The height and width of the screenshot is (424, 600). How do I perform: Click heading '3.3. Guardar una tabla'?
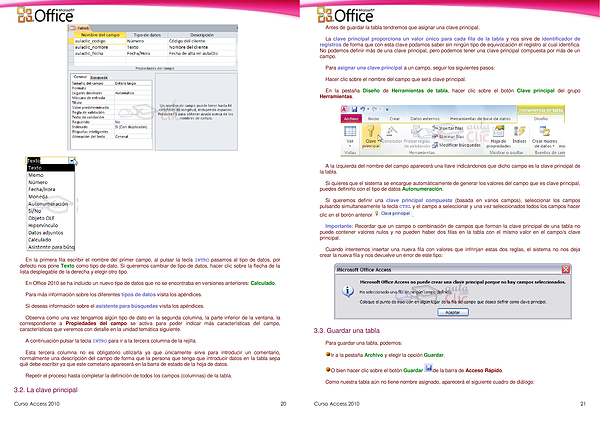[347, 331]
